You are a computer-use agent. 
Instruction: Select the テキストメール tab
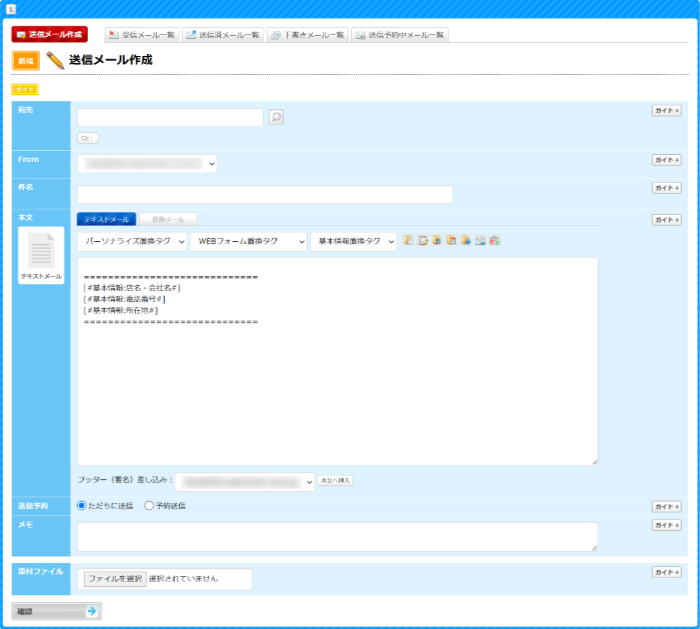[x=106, y=219]
